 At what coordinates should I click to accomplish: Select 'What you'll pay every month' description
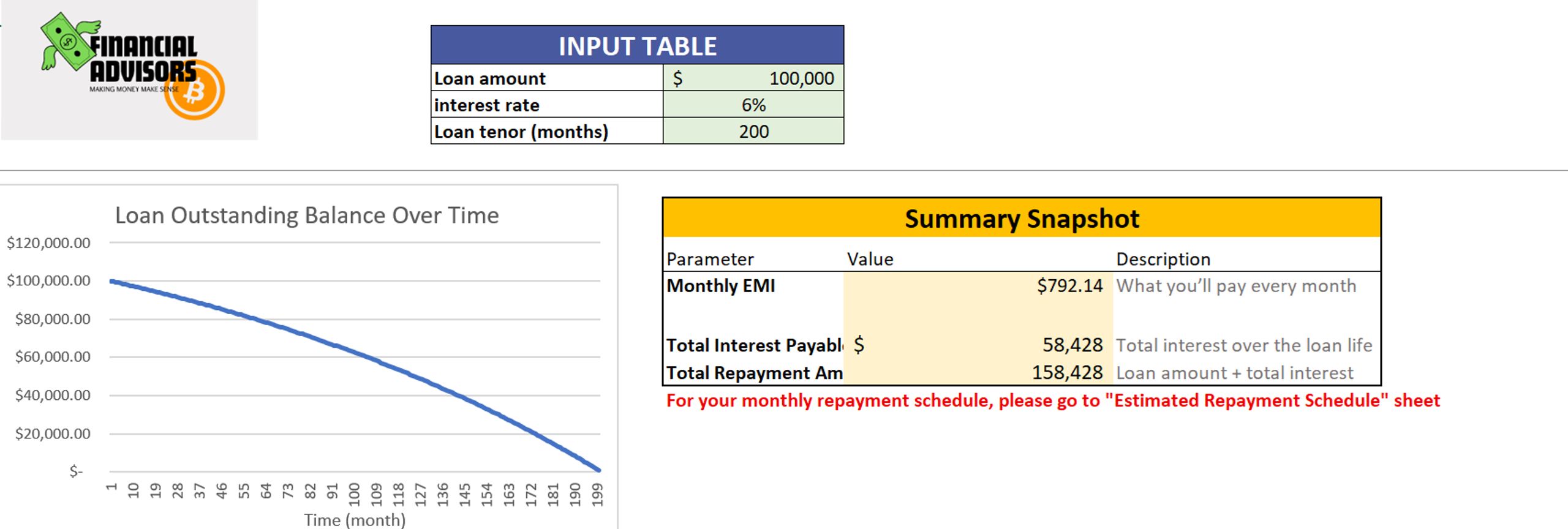pos(1236,286)
